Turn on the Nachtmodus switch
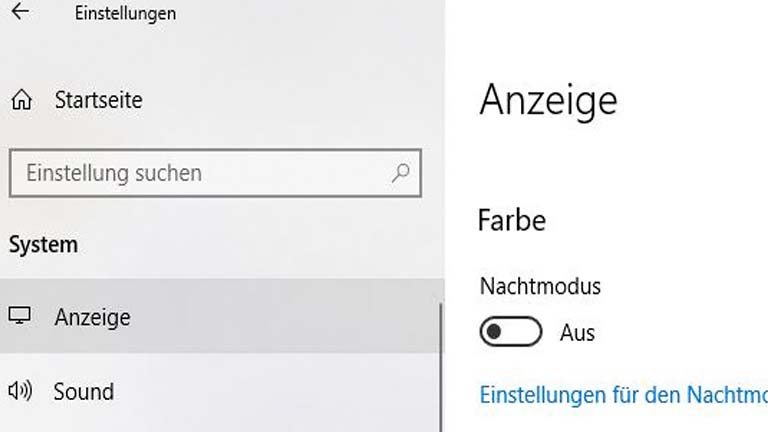This screenshot has height=432, width=768. tap(511, 332)
